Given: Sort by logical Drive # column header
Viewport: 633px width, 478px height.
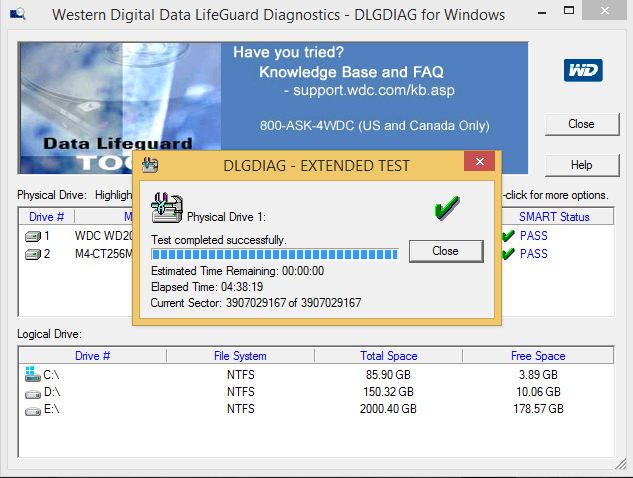Looking at the screenshot, I should tap(92, 356).
